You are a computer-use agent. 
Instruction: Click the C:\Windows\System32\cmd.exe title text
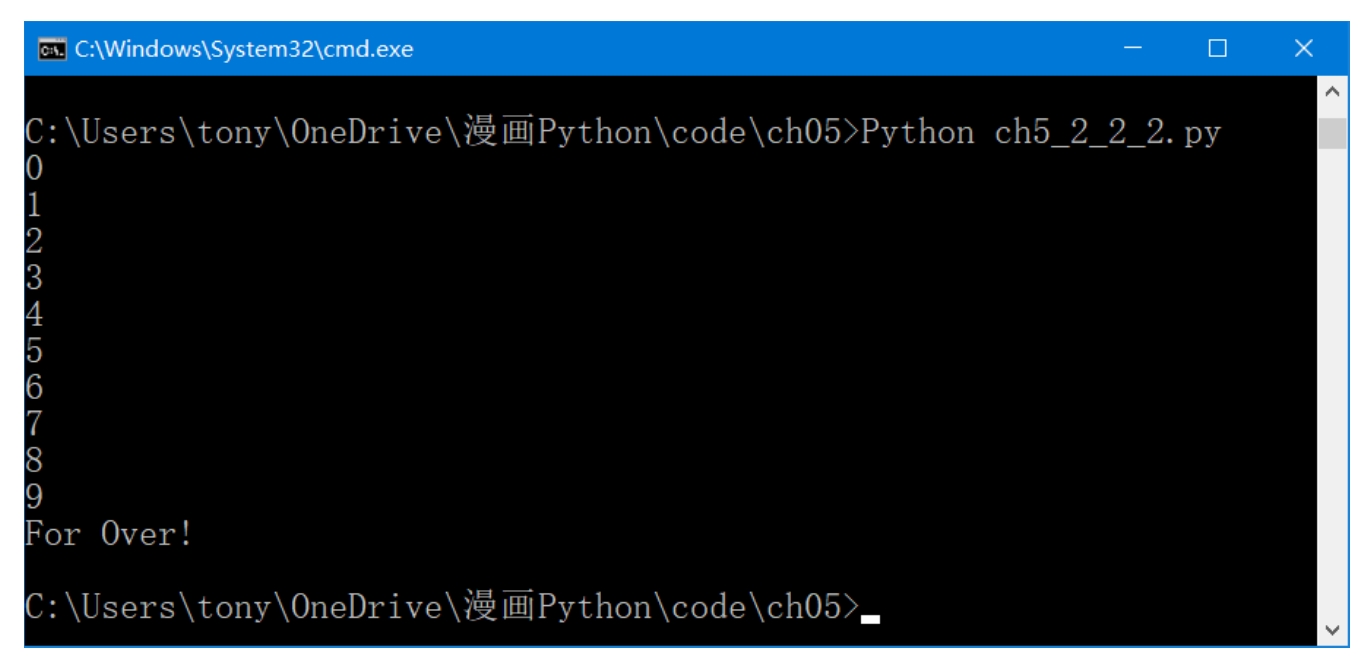tap(244, 49)
